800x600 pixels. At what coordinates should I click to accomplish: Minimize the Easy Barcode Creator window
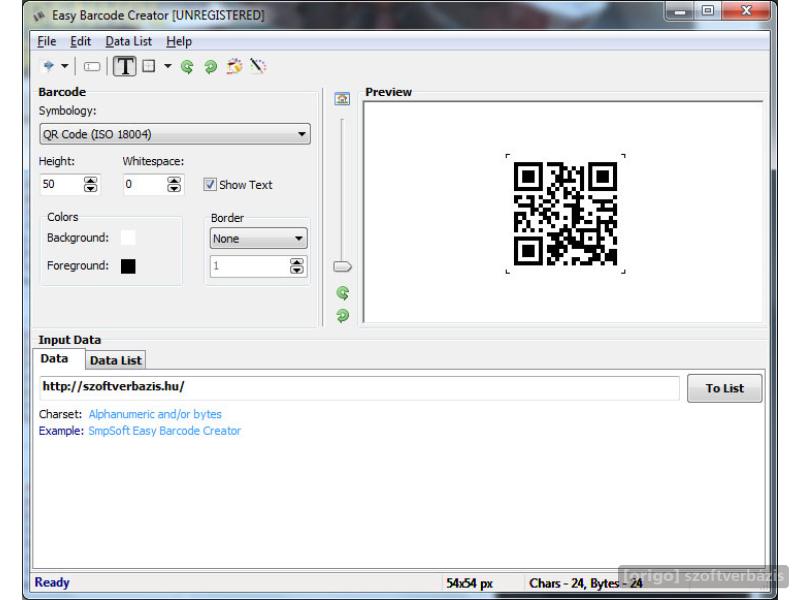pyautogui.click(x=680, y=11)
